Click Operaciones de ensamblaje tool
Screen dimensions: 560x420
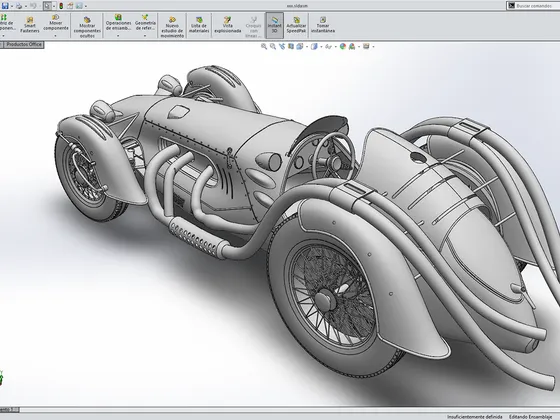pos(118,22)
